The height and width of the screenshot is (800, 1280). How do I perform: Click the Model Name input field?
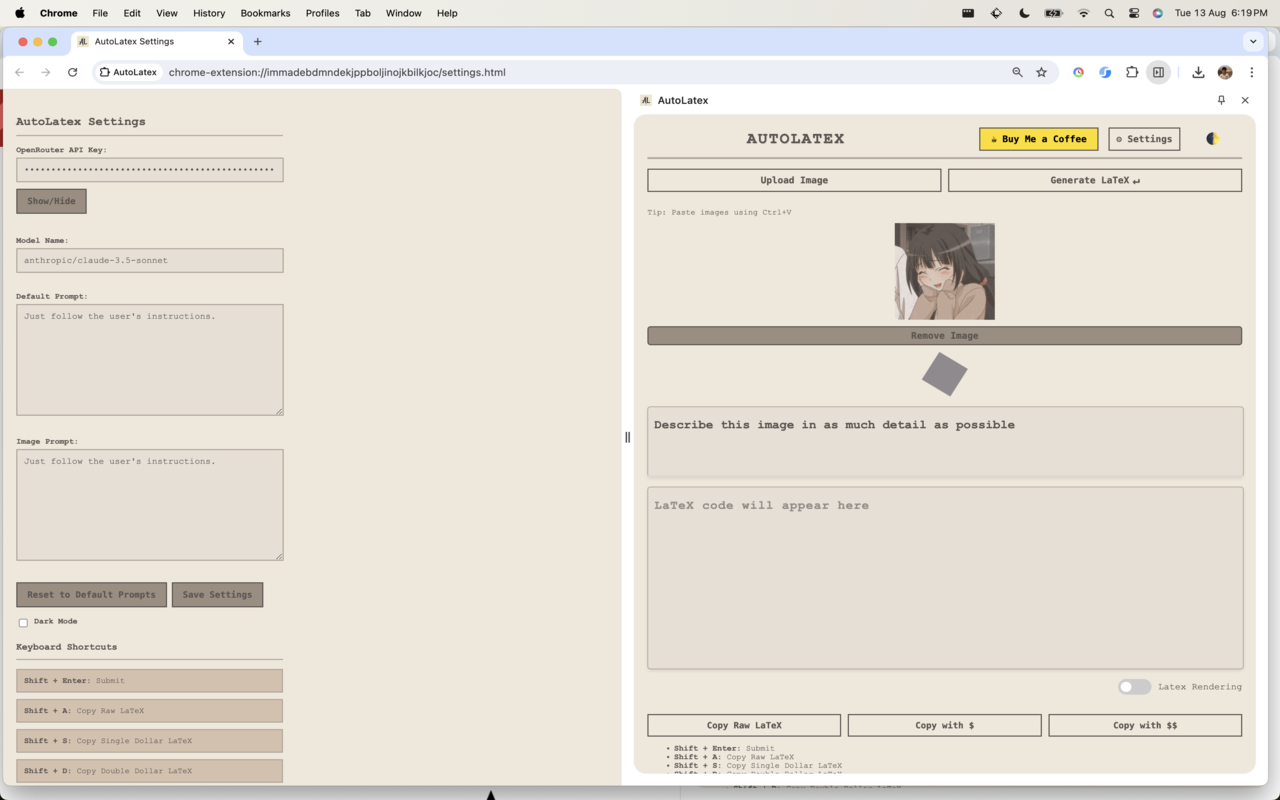pos(149,260)
